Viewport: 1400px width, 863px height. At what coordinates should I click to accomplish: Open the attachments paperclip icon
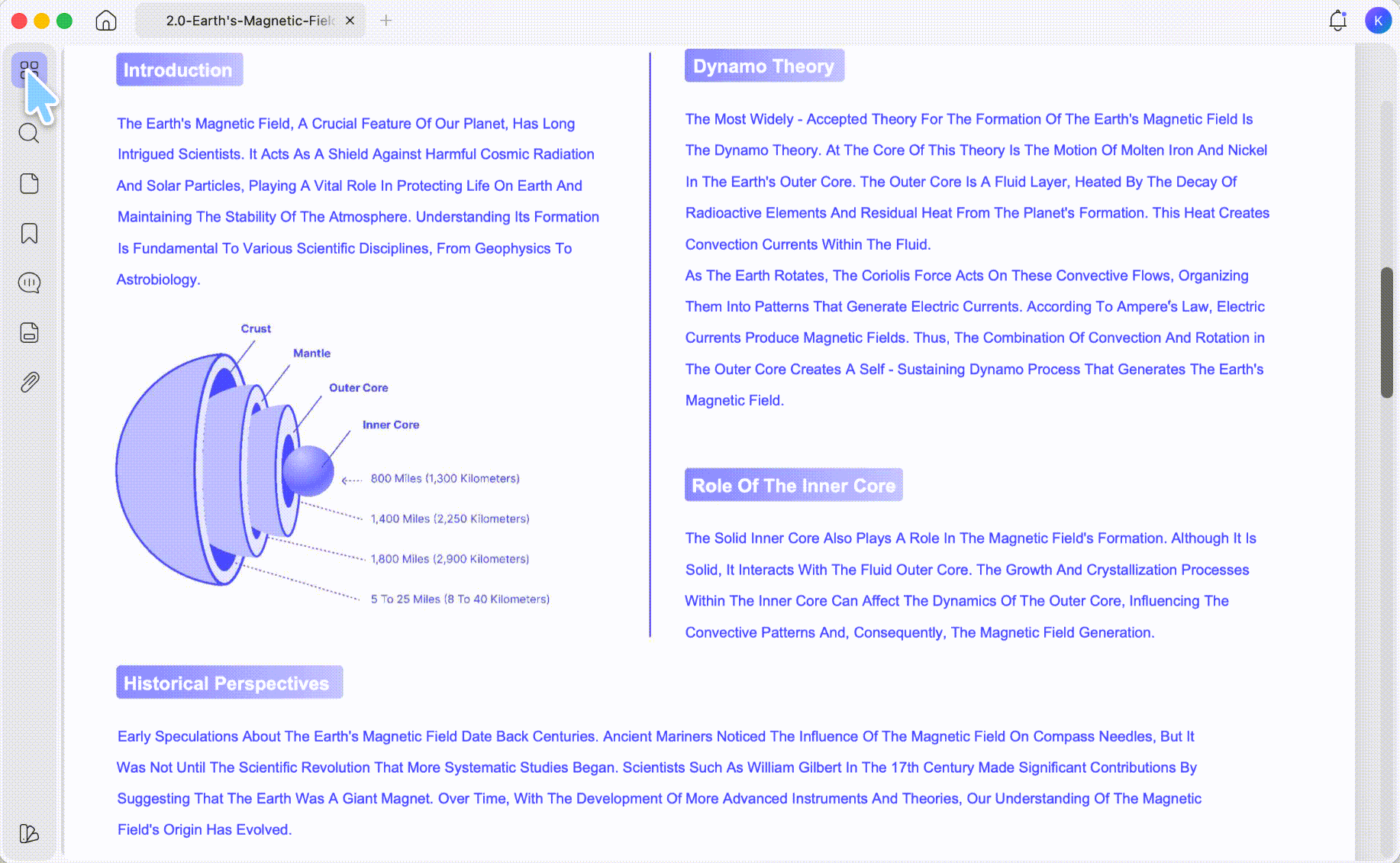[x=29, y=382]
